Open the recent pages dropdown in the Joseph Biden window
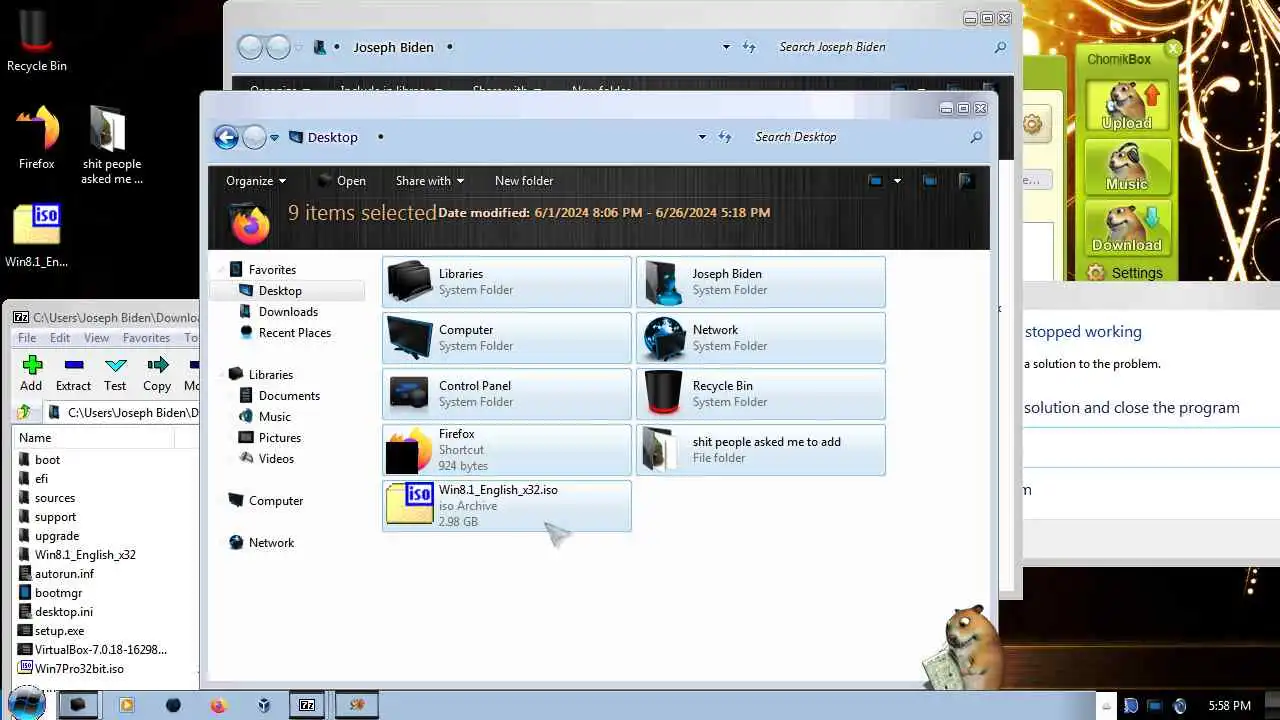The height and width of the screenshot is (720, 1280). tap(298, 47)
